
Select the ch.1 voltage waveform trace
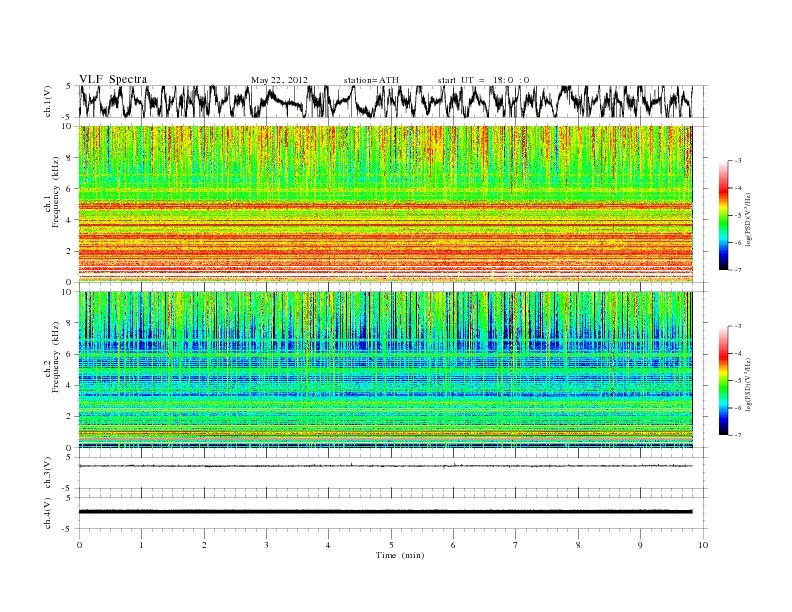click(x=385, y=101)
